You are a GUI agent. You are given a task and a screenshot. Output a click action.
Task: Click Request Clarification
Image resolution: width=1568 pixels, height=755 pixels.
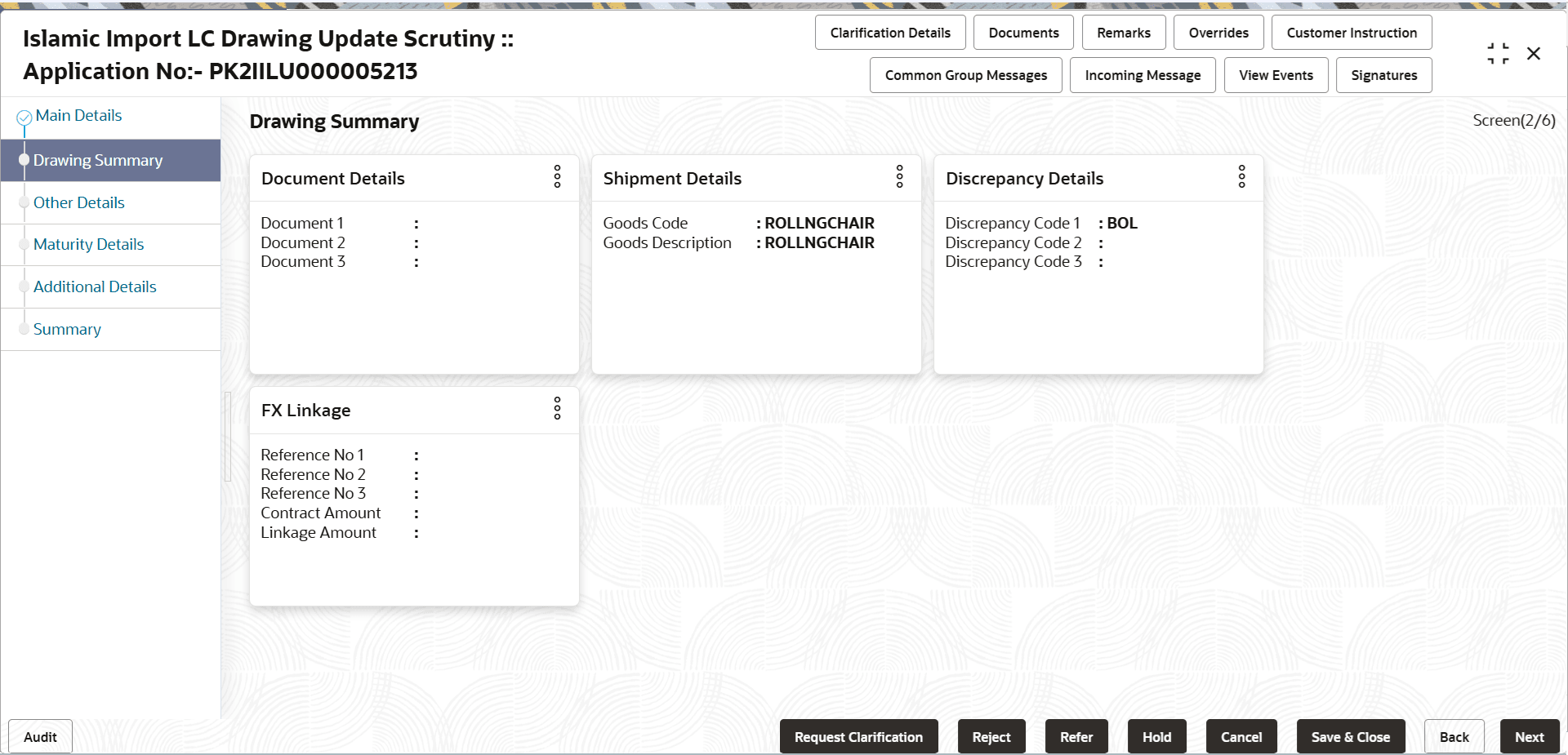pos(858,736)
